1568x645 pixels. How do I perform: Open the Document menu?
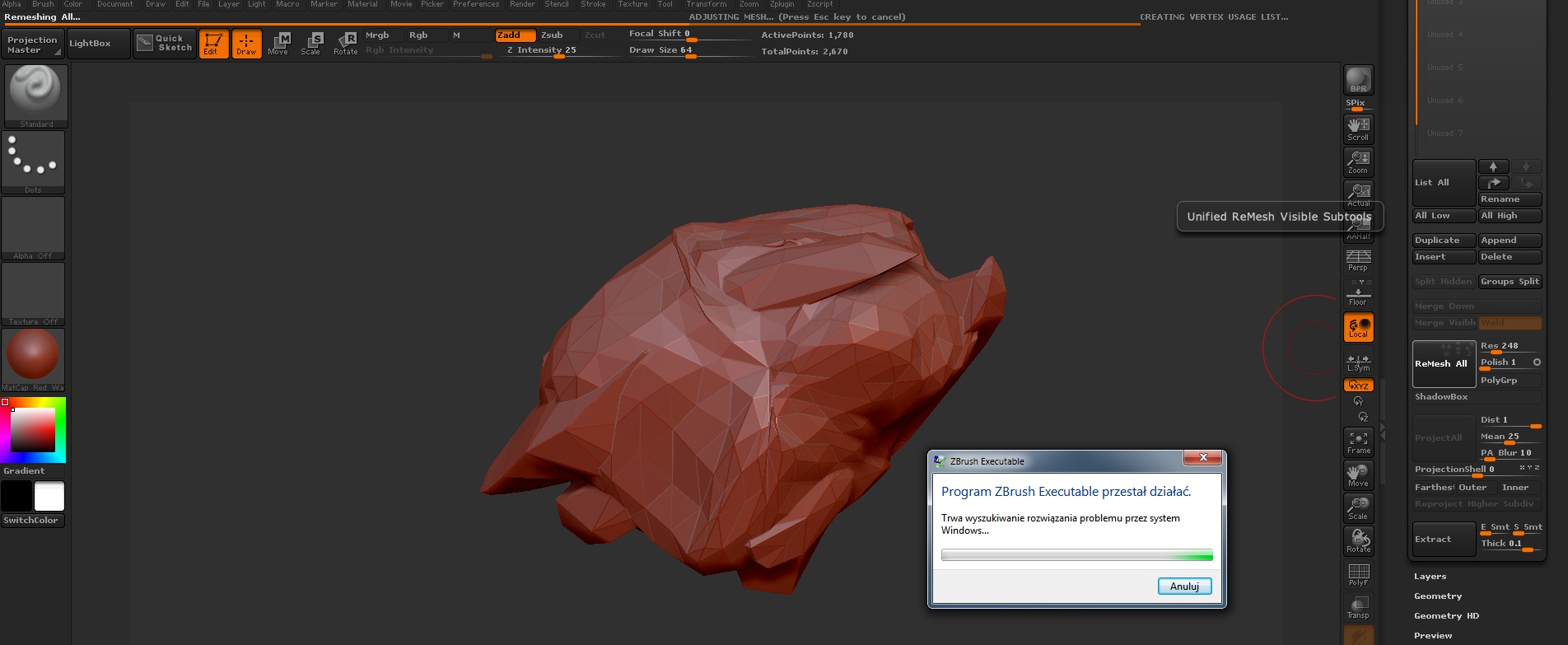coord(114,4)
